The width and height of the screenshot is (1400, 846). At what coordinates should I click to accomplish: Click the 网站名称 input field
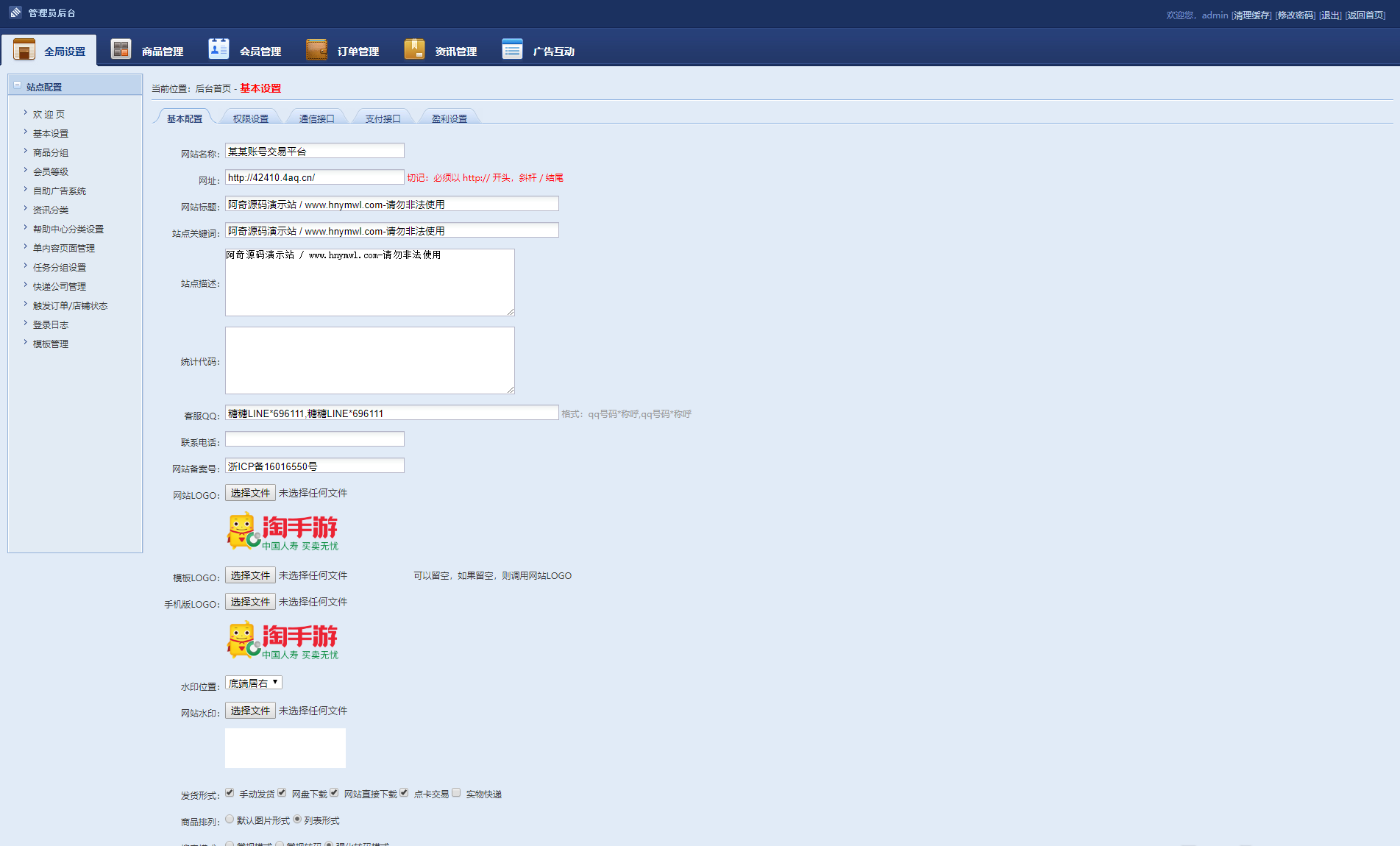(x=314, y=151)
